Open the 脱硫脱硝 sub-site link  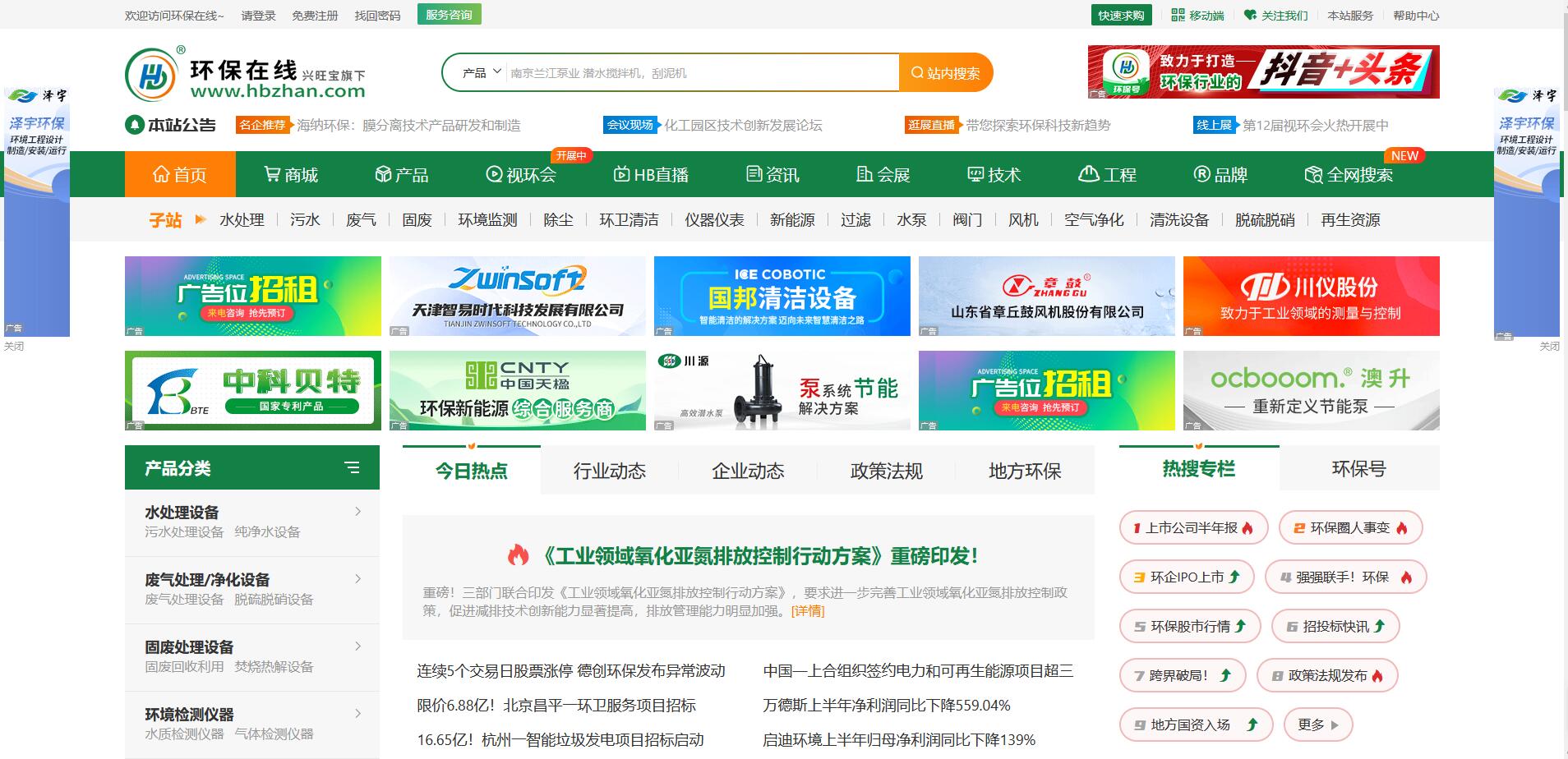1265,219
